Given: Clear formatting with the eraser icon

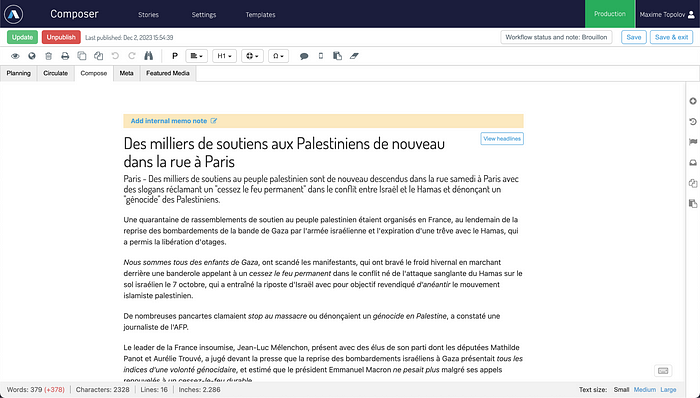Looking at the screenshot, I should [x=354, y=56].
